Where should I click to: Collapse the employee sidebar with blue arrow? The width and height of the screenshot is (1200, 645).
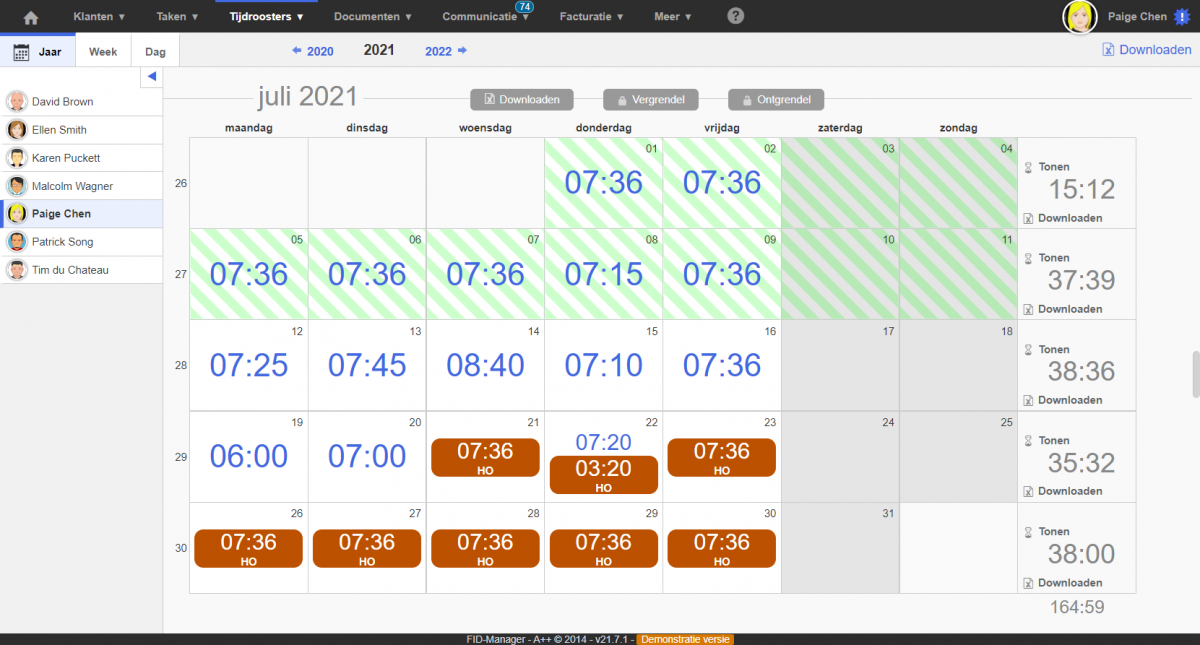coord(152,77)
